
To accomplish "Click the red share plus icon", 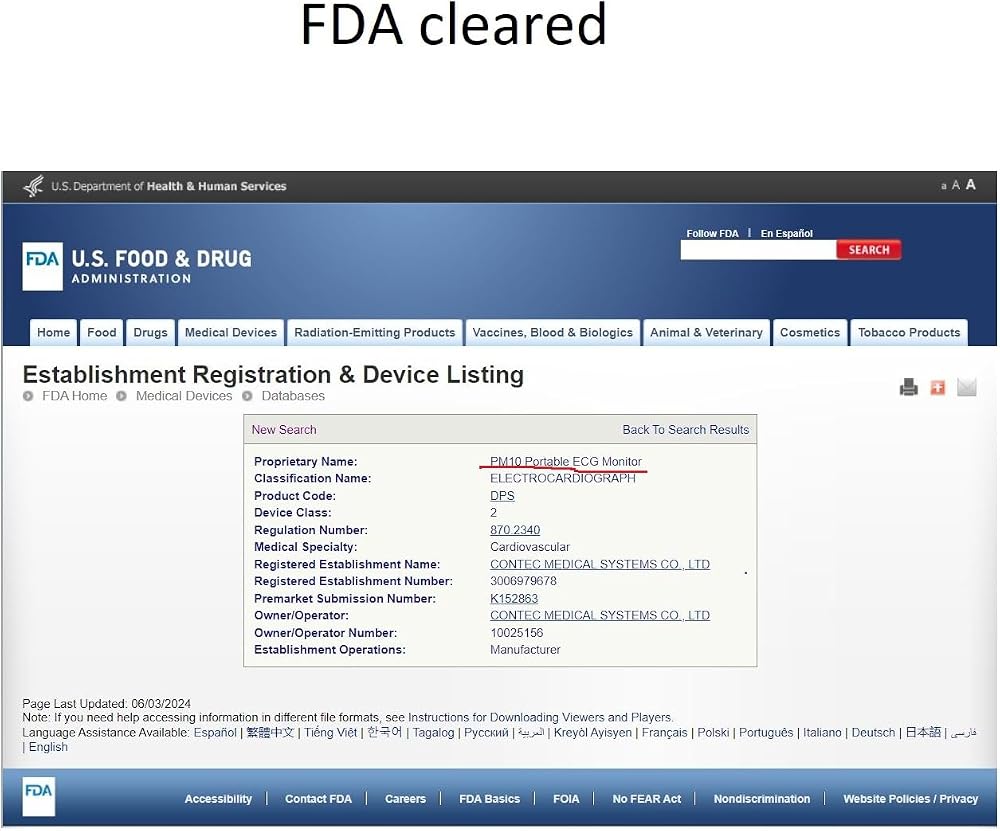I will 938,387.
